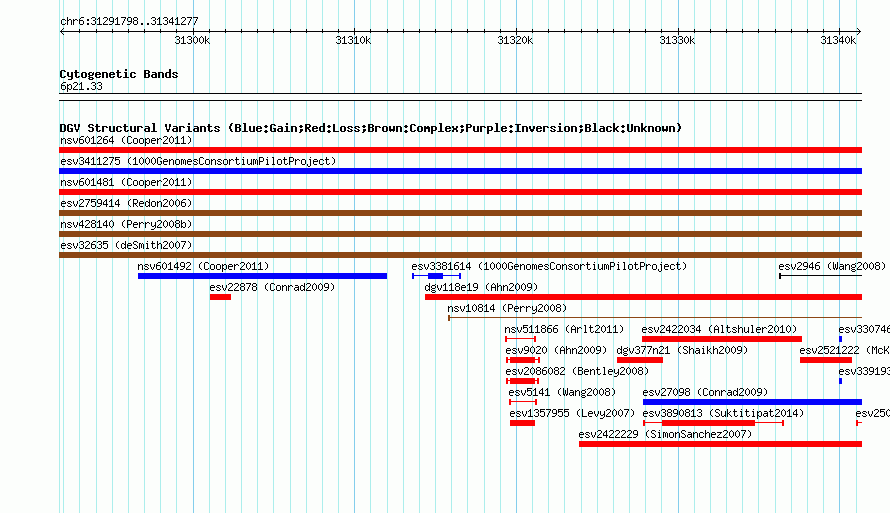Open the nsv601481 (Cooper2011) label
Image resolution: width=890 pixels, height=513 pixels.
tap(126, 182)
